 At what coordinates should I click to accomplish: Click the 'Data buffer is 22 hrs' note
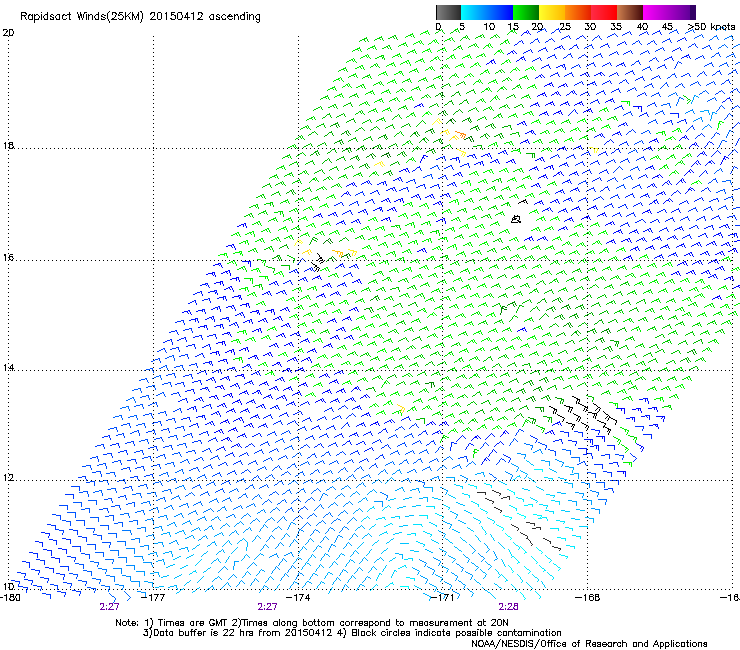pos(352,633)
